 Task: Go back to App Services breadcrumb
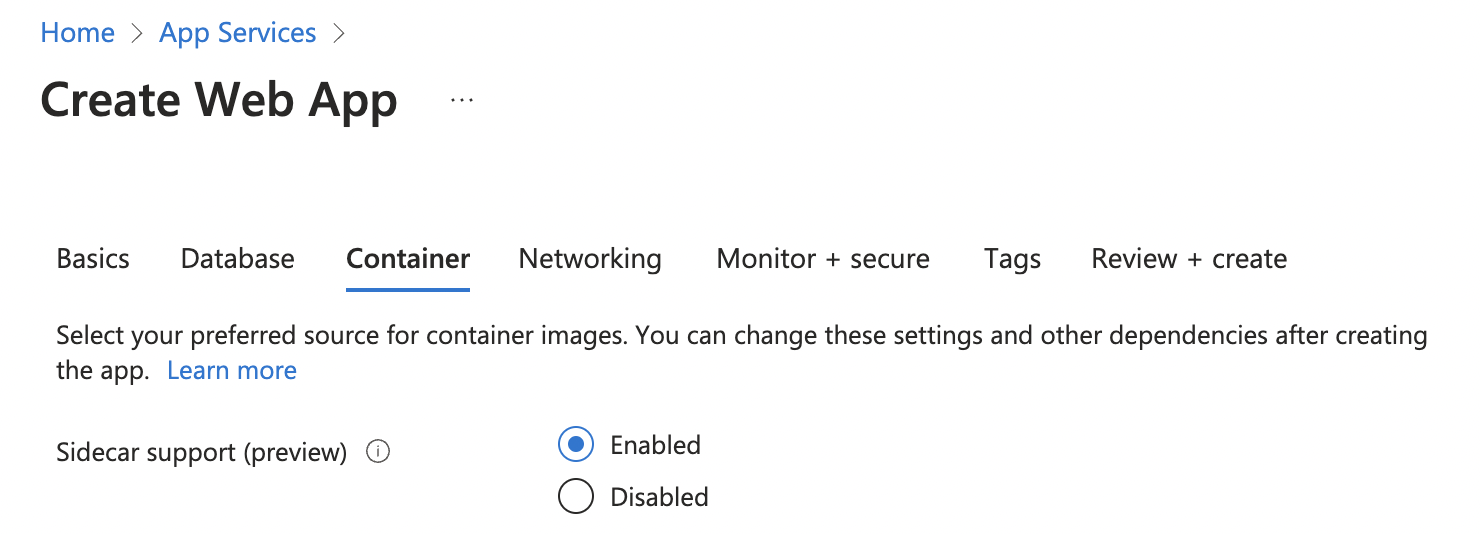(237, 33)
